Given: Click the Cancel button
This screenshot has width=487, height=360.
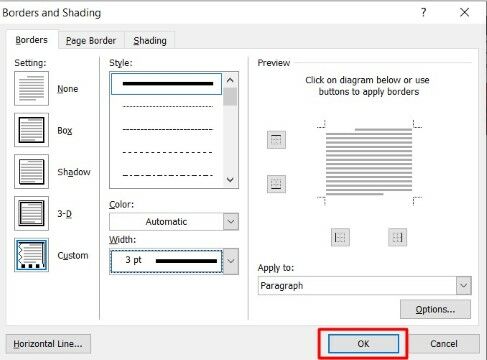Looking at the screenshot, I should tap(444, 344).
